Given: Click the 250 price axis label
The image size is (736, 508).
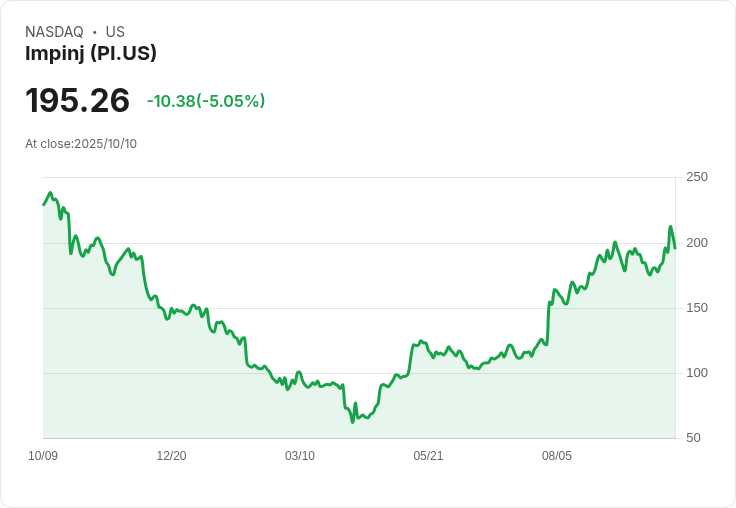Looking at the screenshot, I should (697, 177).
